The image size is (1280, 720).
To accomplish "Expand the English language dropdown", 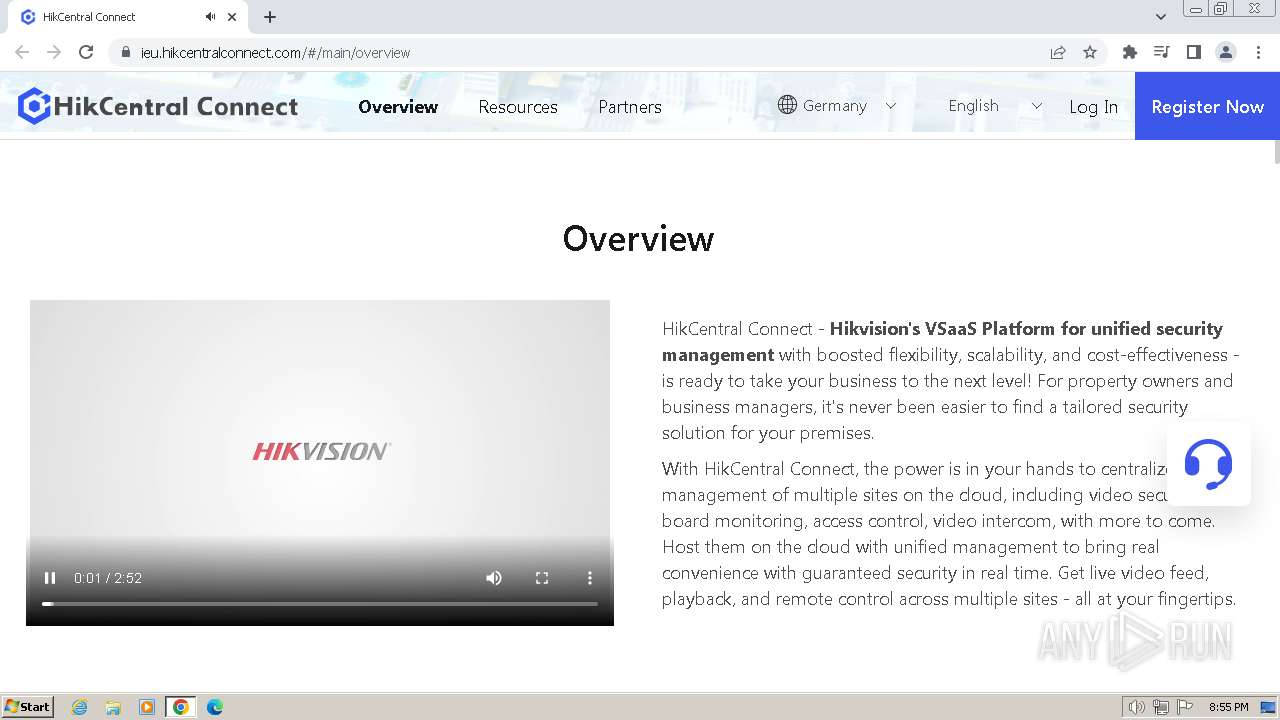I will 995,105.
